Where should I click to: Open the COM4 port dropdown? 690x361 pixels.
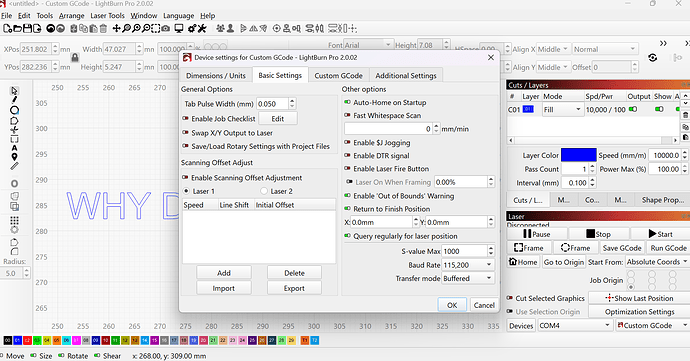[575, 326]
